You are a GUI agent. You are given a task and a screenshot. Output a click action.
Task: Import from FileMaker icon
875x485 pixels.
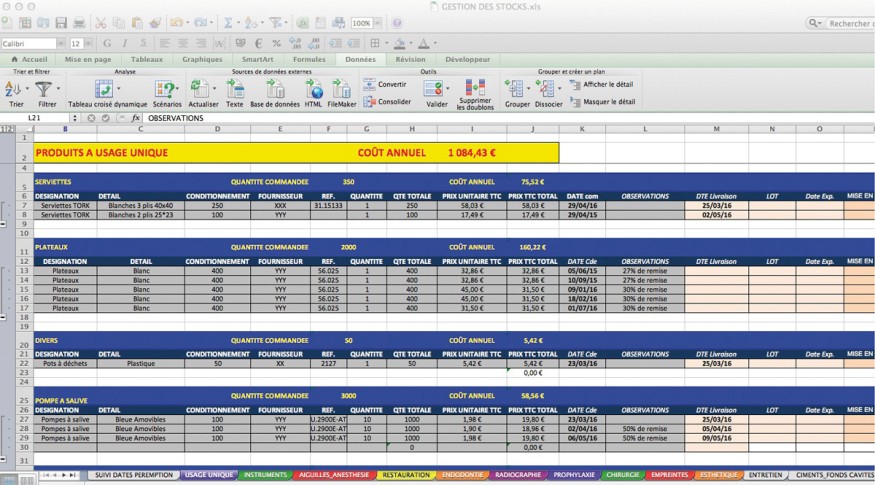(341, 89)
